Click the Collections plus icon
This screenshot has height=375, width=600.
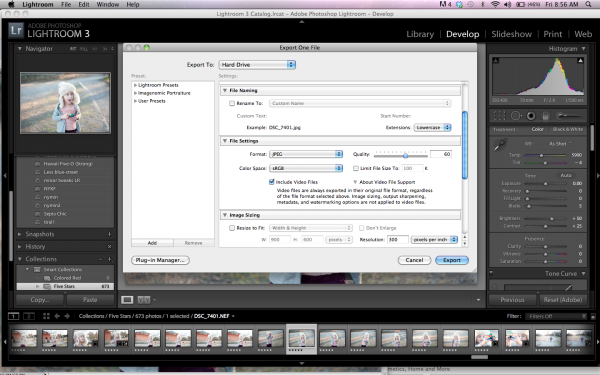click(x=110, y=259)
